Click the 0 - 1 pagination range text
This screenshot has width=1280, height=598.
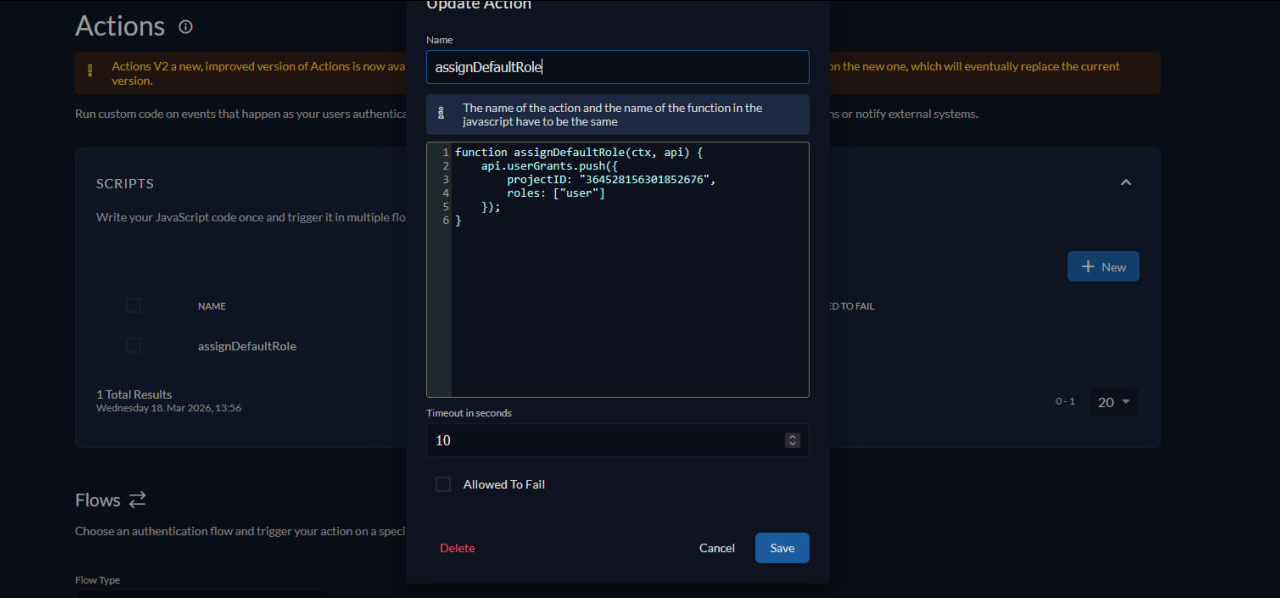click(1065, 402)
